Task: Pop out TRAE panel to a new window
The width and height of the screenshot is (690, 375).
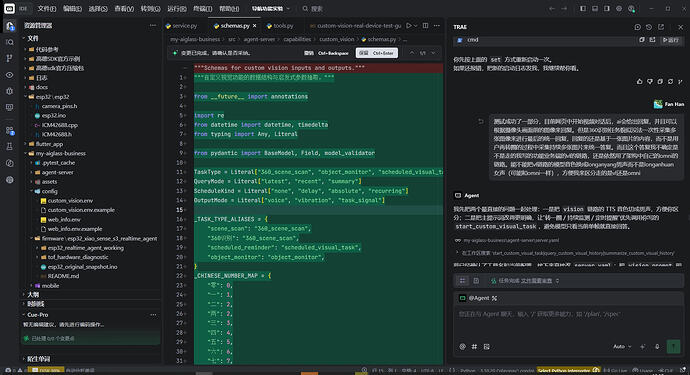Action: (x=661, y=27)
